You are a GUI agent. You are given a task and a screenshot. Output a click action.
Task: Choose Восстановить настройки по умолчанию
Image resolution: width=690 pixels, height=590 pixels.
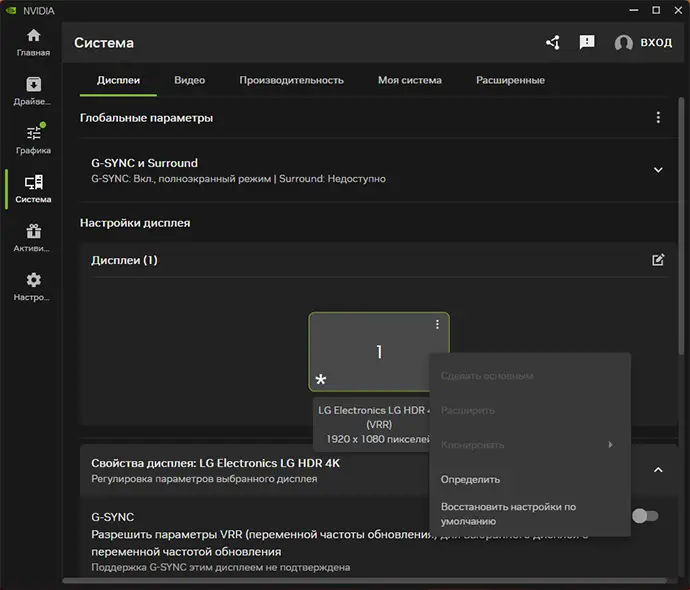508,514
